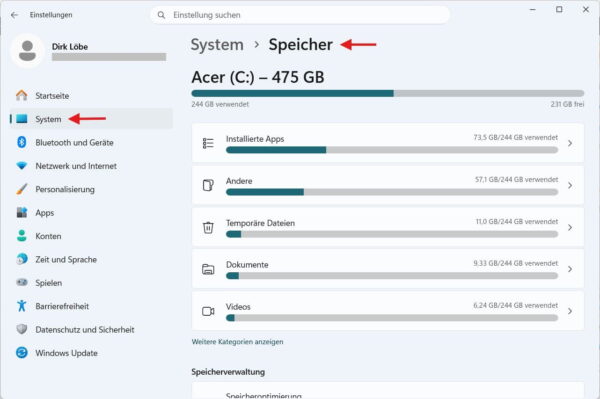Go to Bluetooth und Geräte
The width and height of the screenshot is (600, 399).
pyautogui.click(x=91, y=142)
